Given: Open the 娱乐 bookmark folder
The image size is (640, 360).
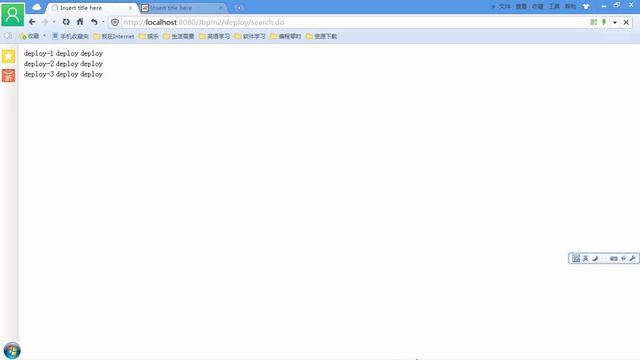Looking at the screenshot, I should [x=149, y=36].
